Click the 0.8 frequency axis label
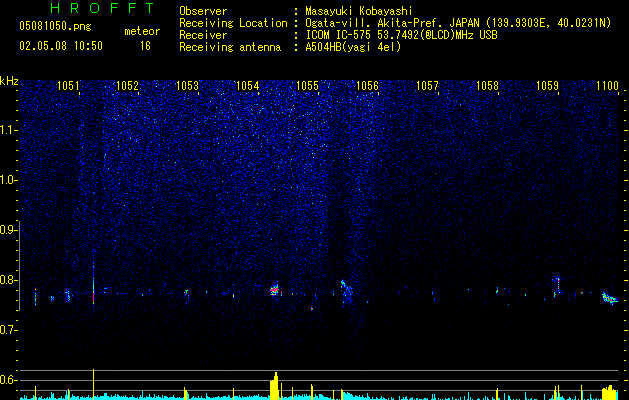 tap(7, 280)
